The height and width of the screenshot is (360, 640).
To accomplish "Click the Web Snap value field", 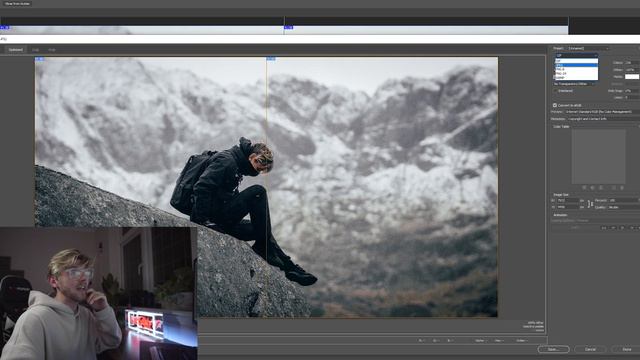I will tap(632, 91).
